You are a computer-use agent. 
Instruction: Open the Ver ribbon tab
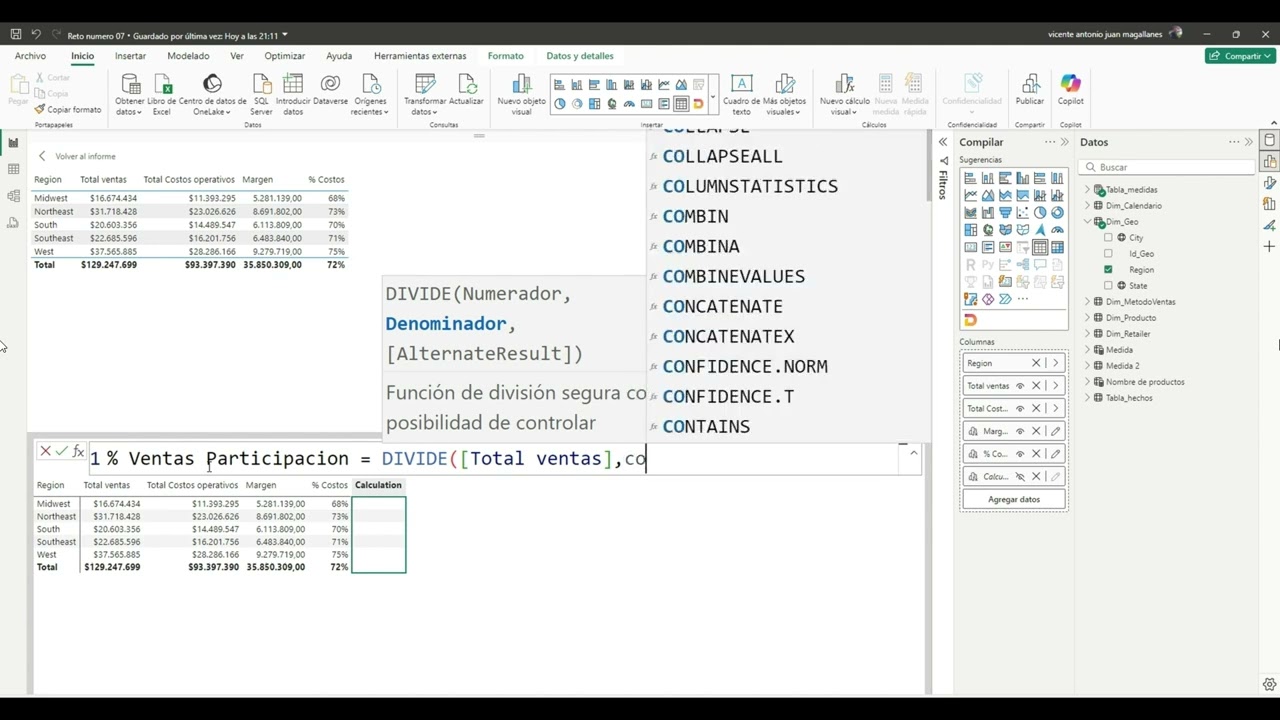pos(237,56)
